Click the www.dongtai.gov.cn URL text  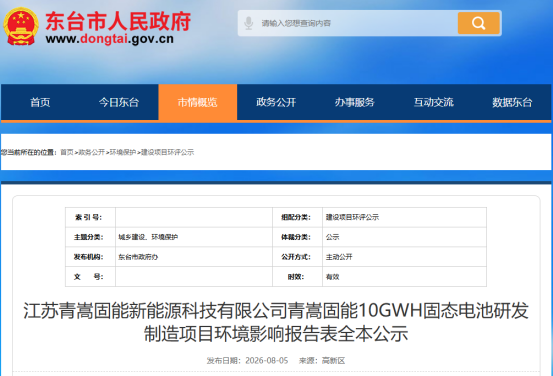click(x=110, y=39)
